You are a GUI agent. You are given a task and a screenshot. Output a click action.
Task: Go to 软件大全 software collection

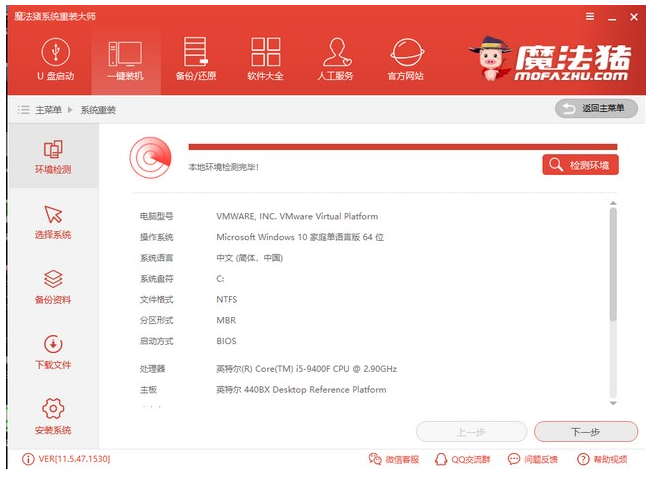click(x=265, y=59)
